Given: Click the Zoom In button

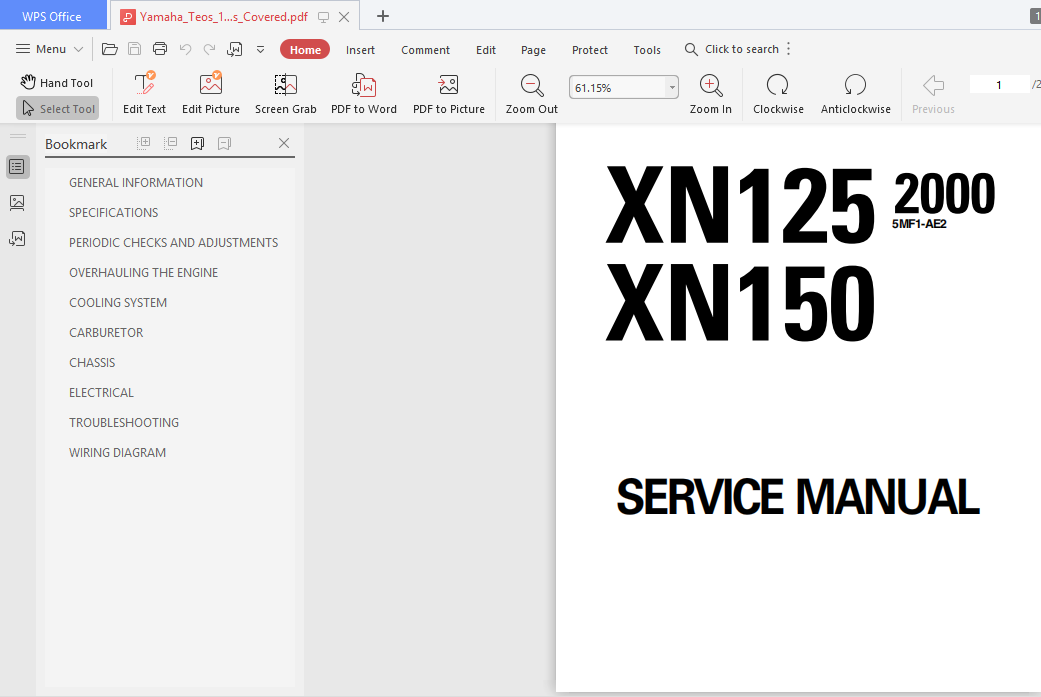Looking at the screenshot, I should pos(710,94).
